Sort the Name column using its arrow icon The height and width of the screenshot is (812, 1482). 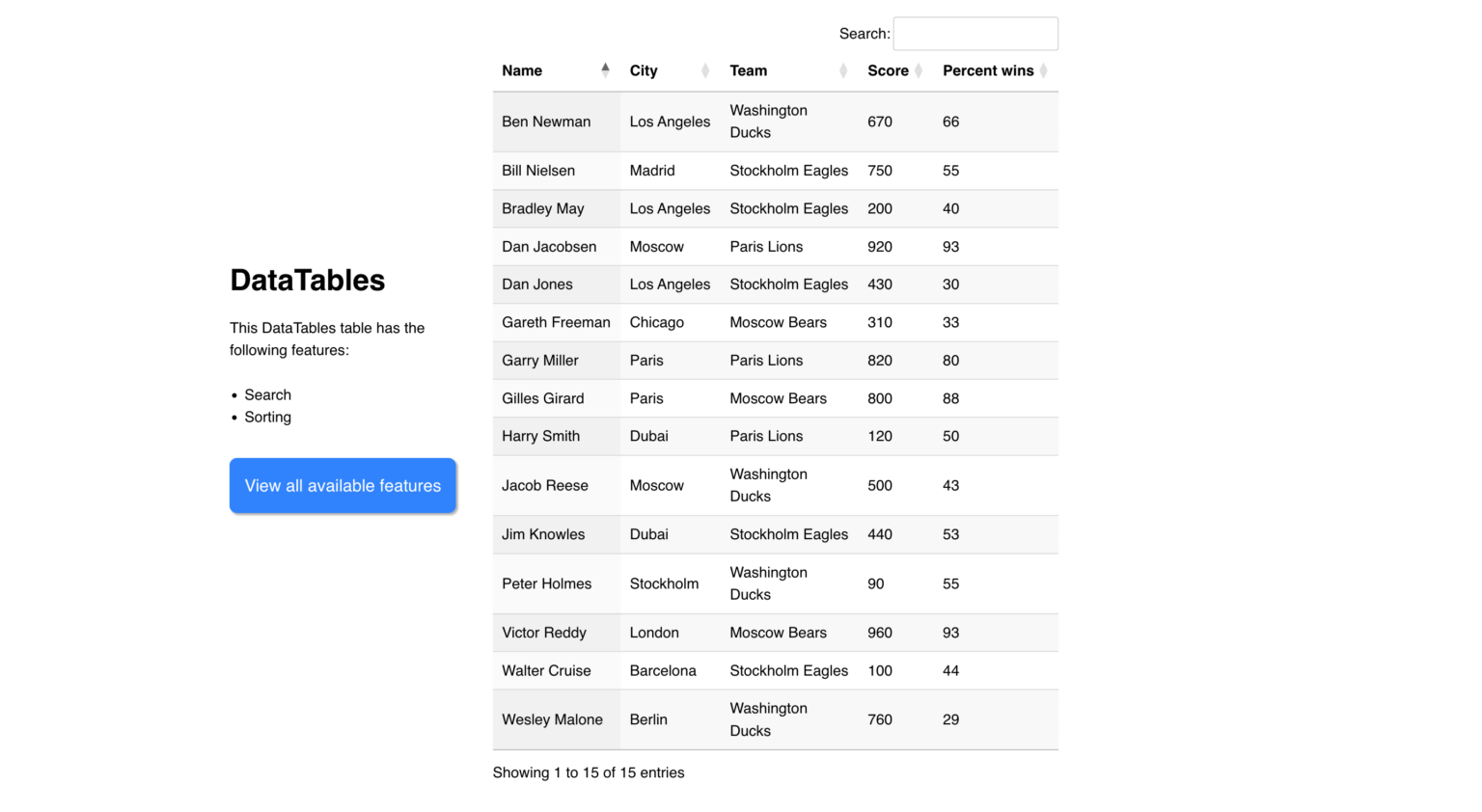pyautogui.click(x=606, y=69)
